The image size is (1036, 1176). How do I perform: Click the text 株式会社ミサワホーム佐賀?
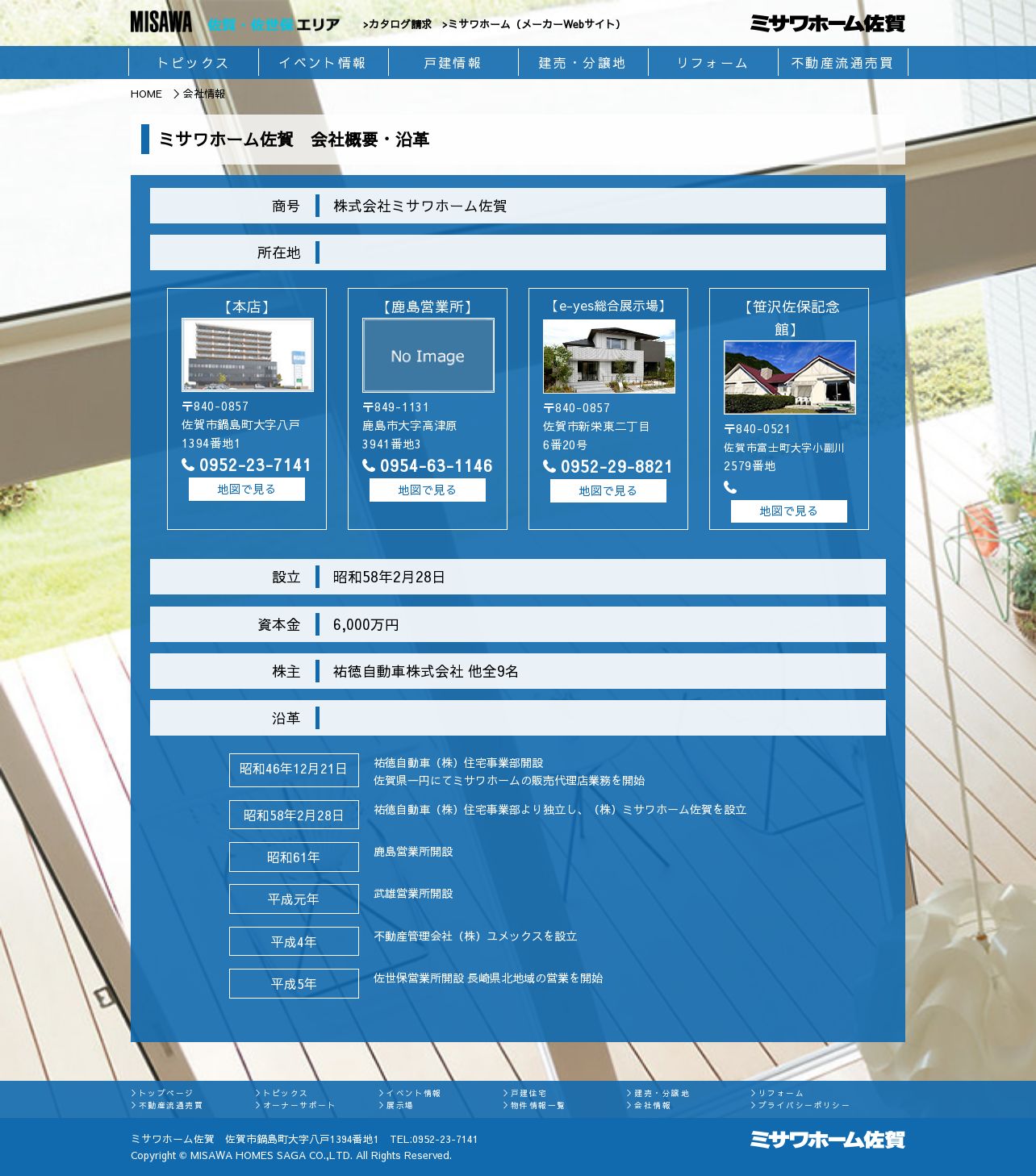(x=420, y=206)
